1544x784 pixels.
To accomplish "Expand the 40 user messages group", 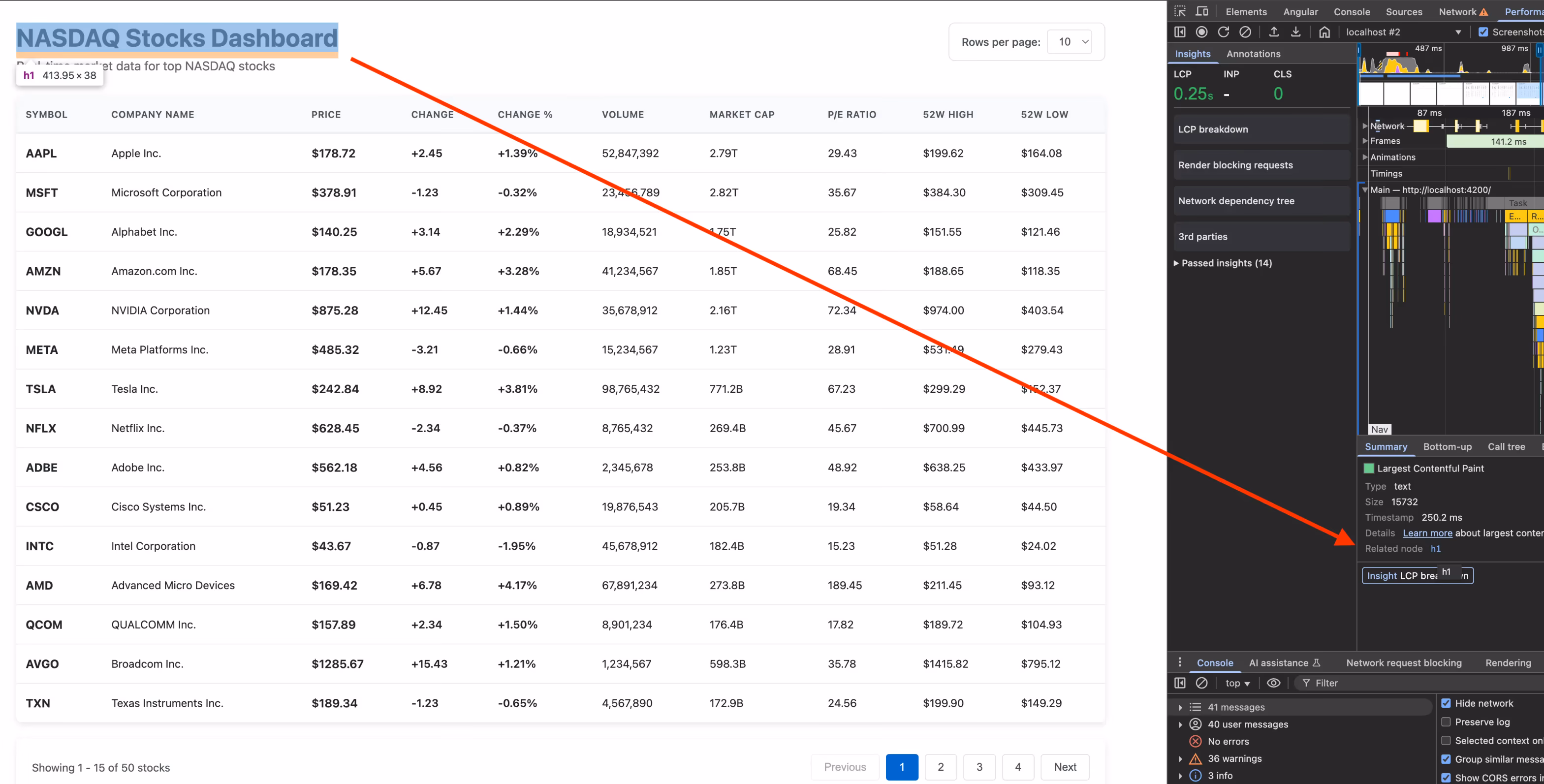I will (1180, 724).
